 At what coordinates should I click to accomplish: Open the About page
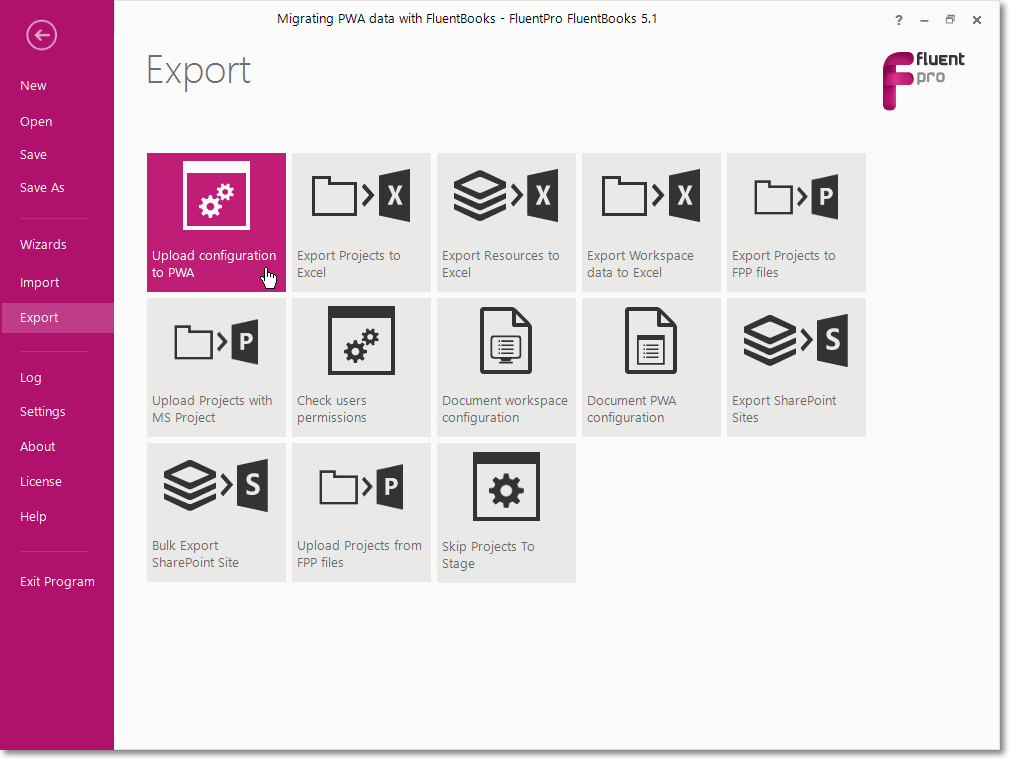37,447
